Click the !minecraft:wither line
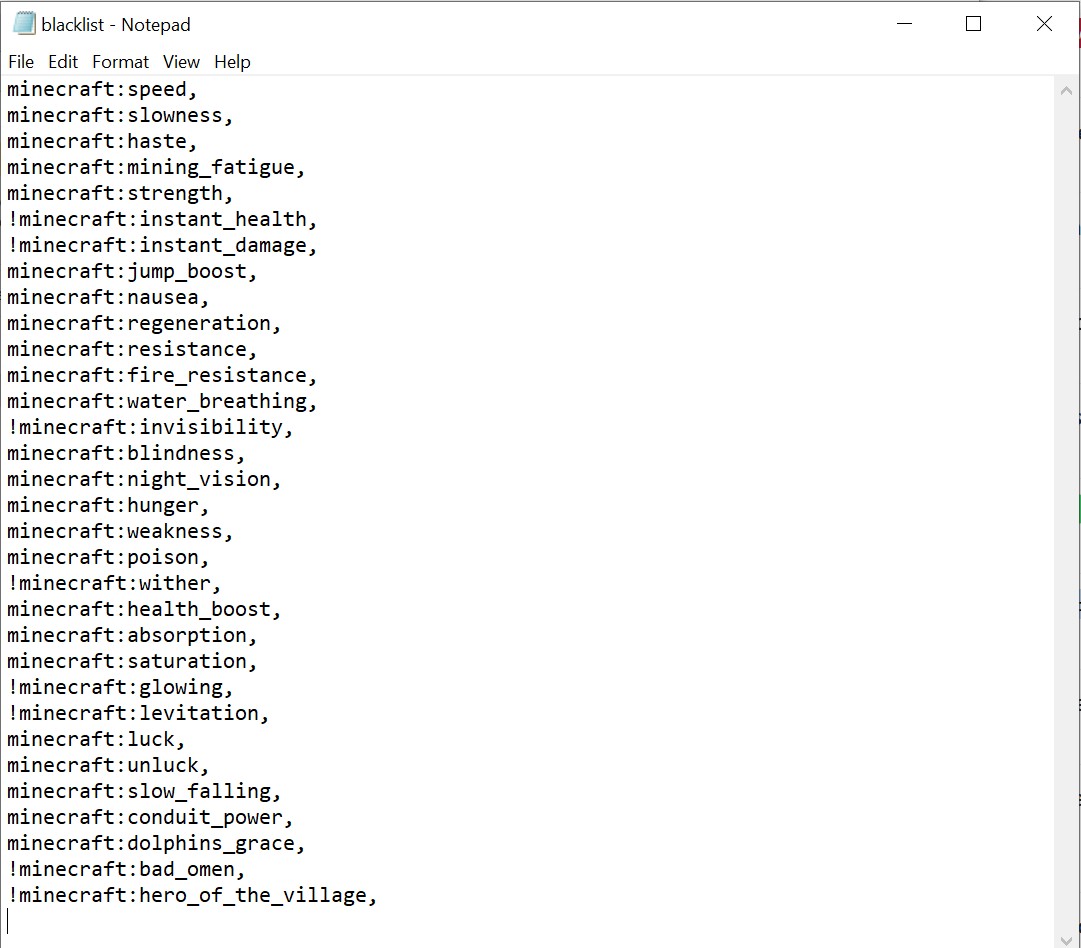1081x948 pixels. (x=114, y=584)
